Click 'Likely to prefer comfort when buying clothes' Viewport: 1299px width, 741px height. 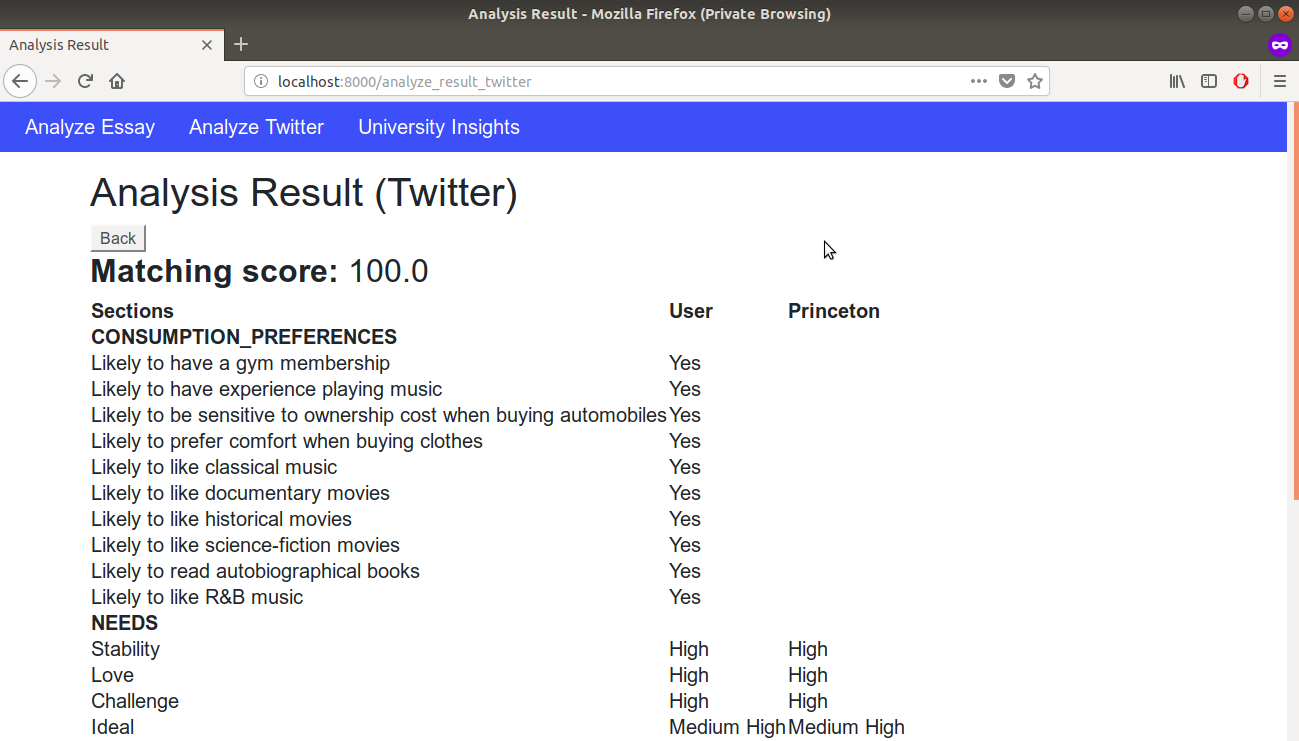(x=287, y=441)
